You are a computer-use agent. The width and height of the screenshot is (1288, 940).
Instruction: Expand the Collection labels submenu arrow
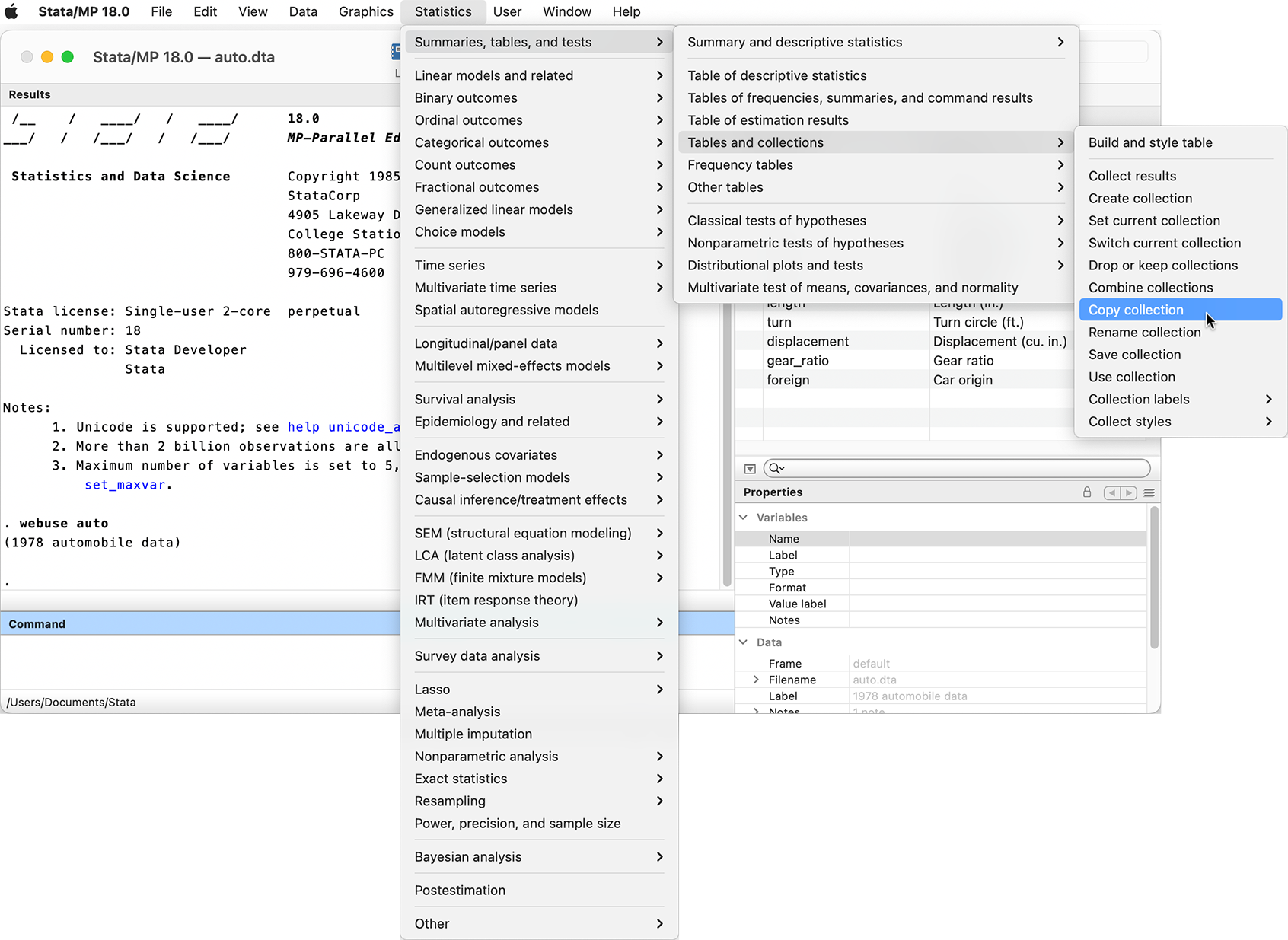click(1268, 400)
